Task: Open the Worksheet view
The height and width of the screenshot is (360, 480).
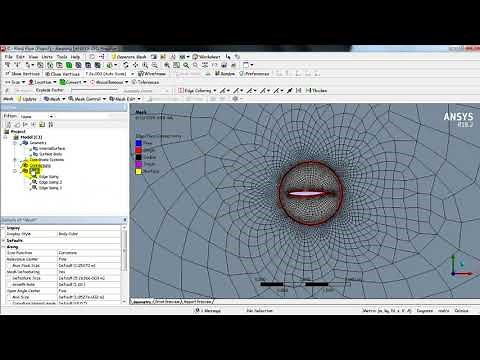Action: coord(206,57)
